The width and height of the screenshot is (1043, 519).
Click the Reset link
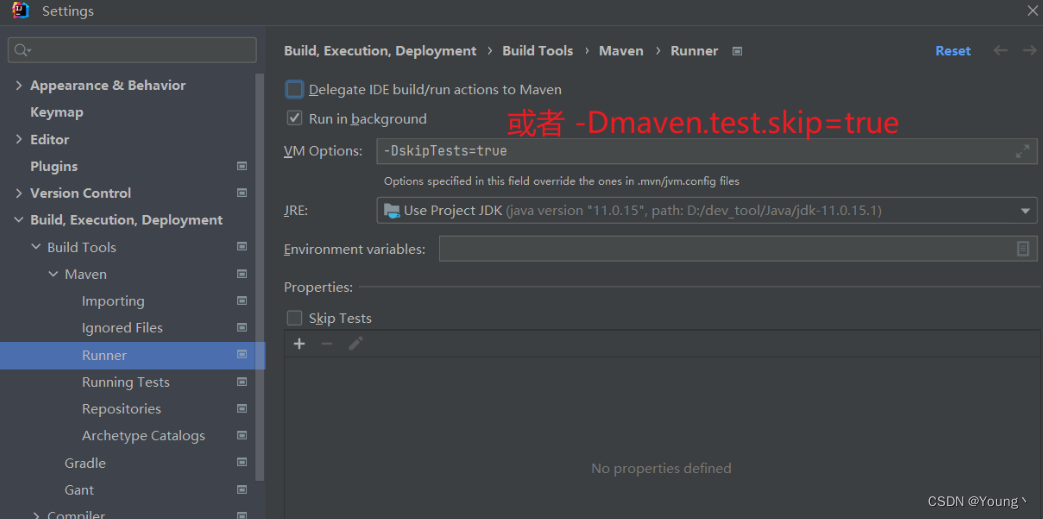click(x=952, y=51)
